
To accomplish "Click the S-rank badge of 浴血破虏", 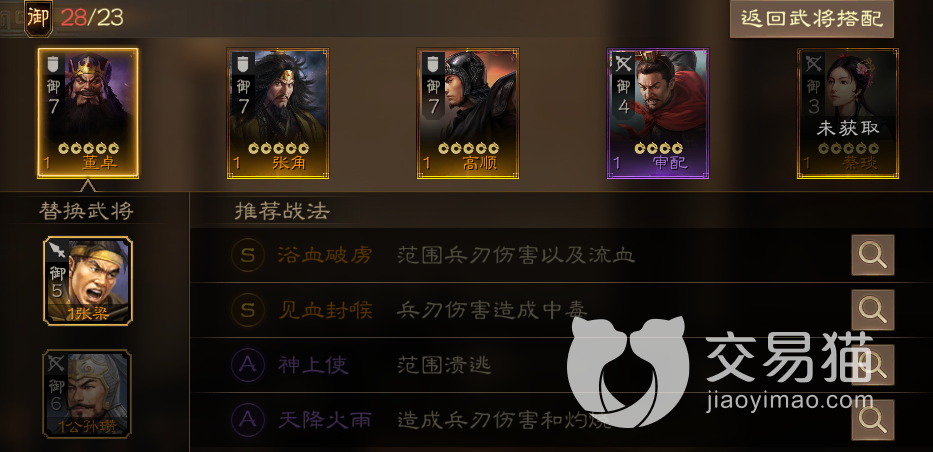I will click(x=248, y=256).
